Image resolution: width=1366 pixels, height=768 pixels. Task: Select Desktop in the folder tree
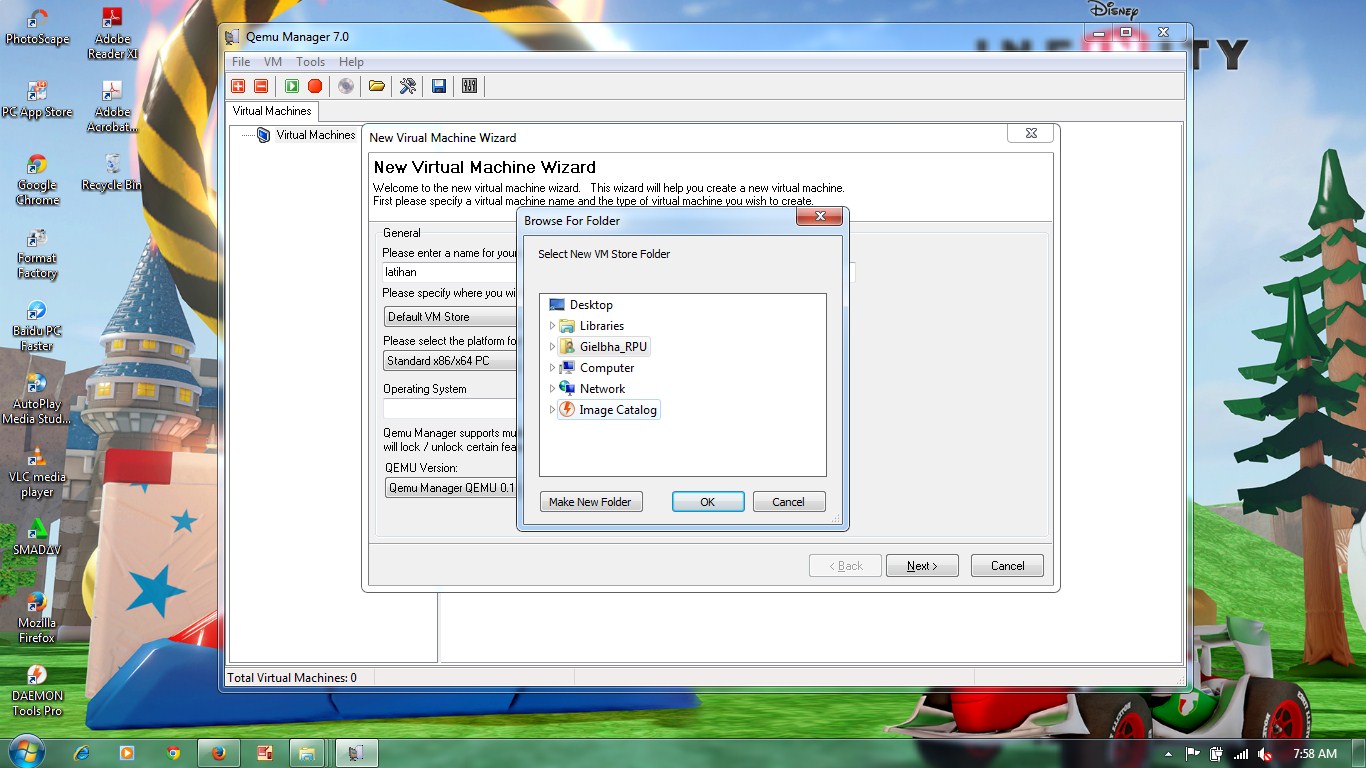(x=591, y=305)
